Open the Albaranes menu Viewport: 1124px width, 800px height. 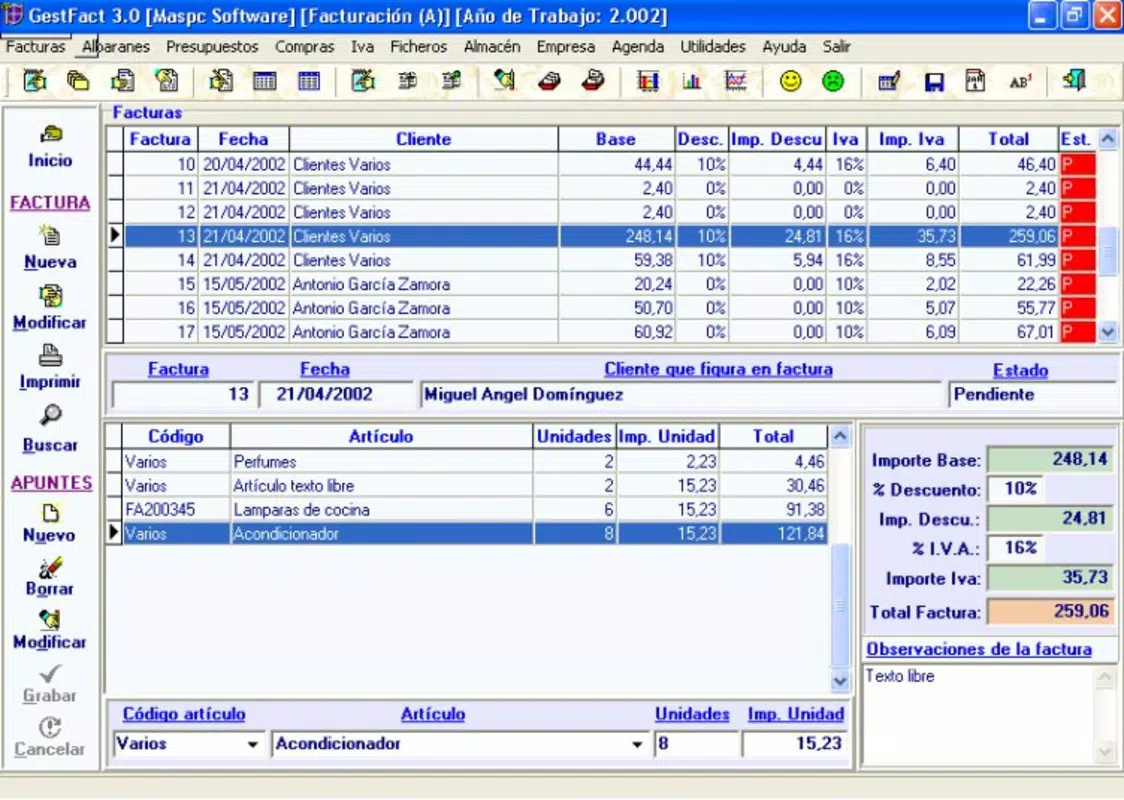tap(115, 47)
